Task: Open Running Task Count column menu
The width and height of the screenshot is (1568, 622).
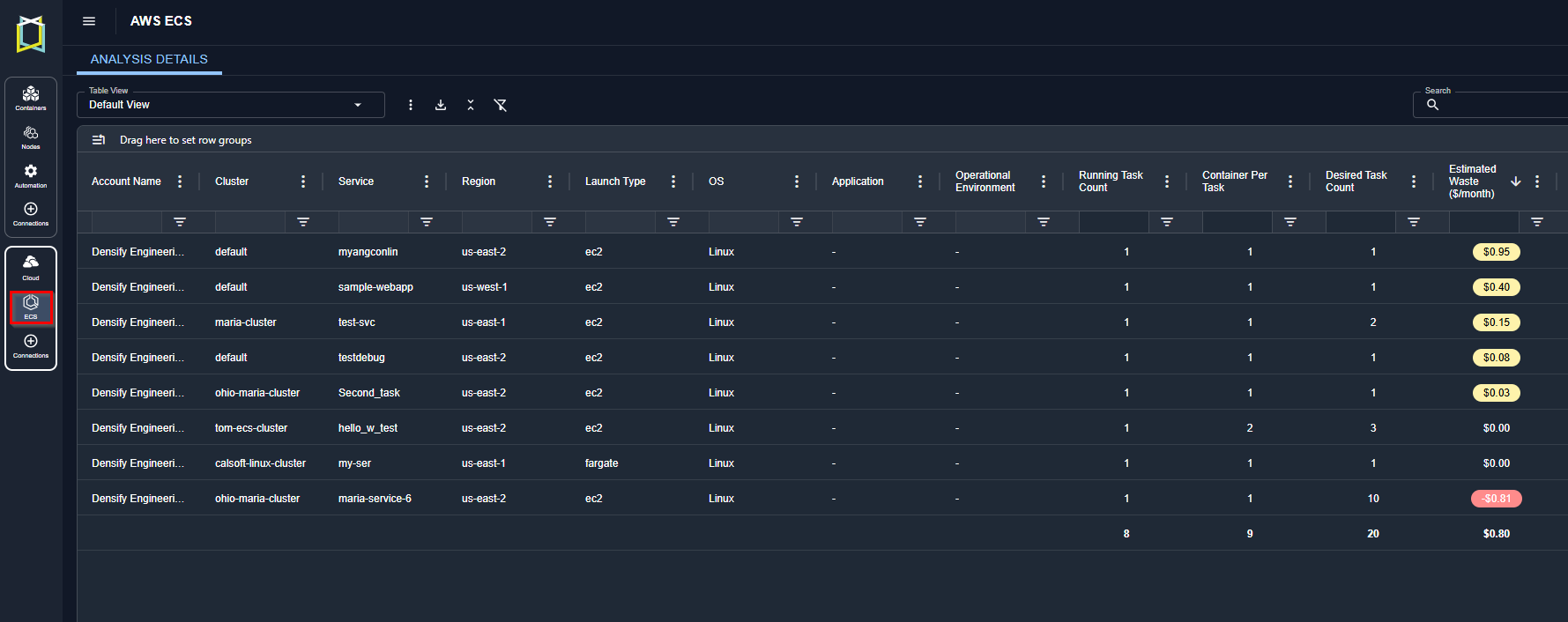Action: [x=1167, y=181]
